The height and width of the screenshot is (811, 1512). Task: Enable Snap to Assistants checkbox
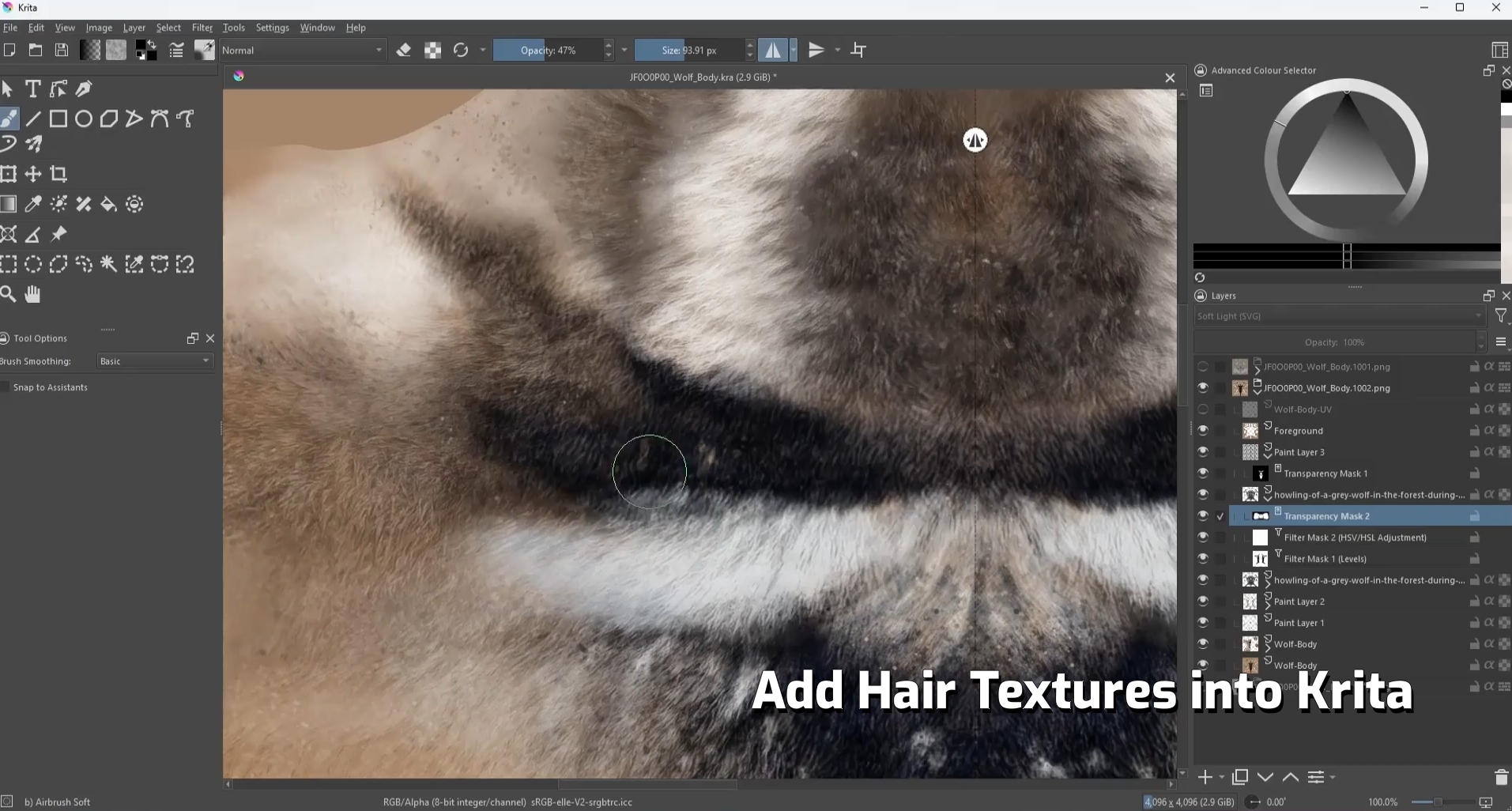[x=5, y=387]
